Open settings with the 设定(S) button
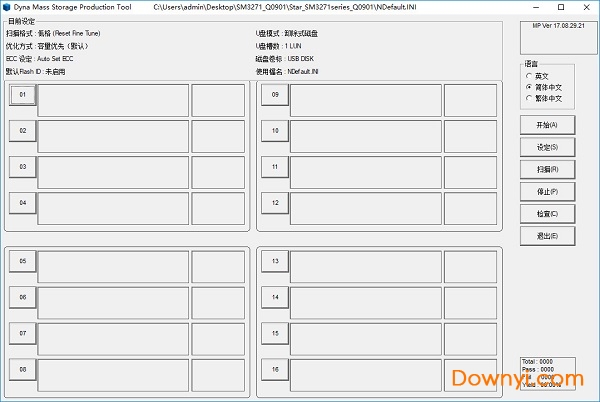This screenshot has width=600, height=402. point(547,147)
